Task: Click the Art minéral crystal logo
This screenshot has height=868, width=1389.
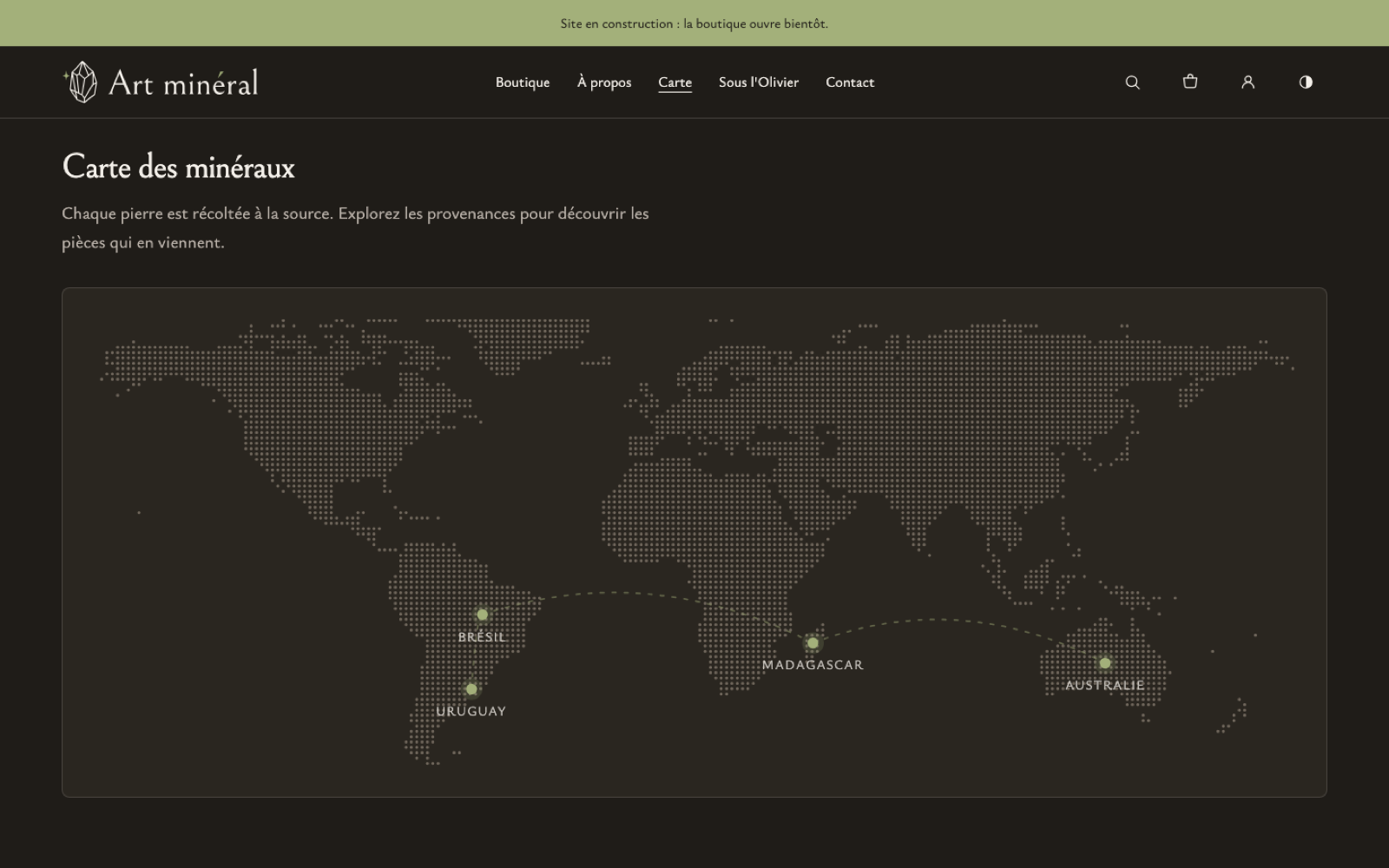Action: pyautogui.click(x=81, y=82)
